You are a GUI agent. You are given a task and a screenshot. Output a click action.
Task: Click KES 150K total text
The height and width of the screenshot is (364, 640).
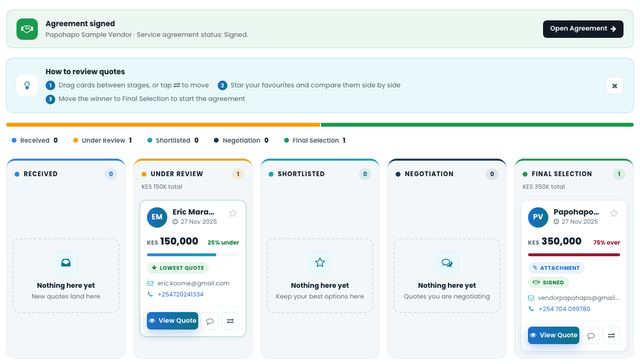click(x=162, y=187)
